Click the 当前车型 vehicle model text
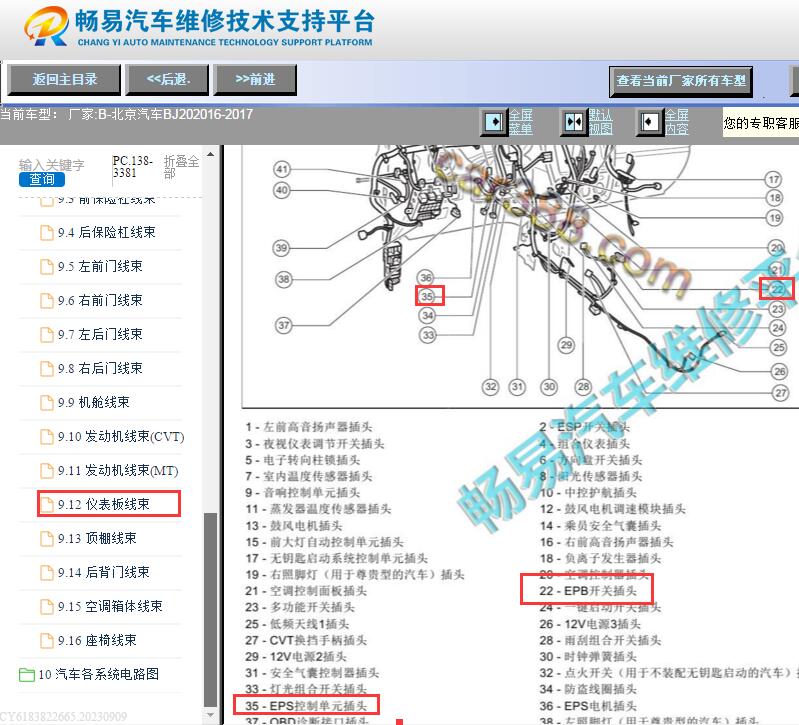 (126, 114)
